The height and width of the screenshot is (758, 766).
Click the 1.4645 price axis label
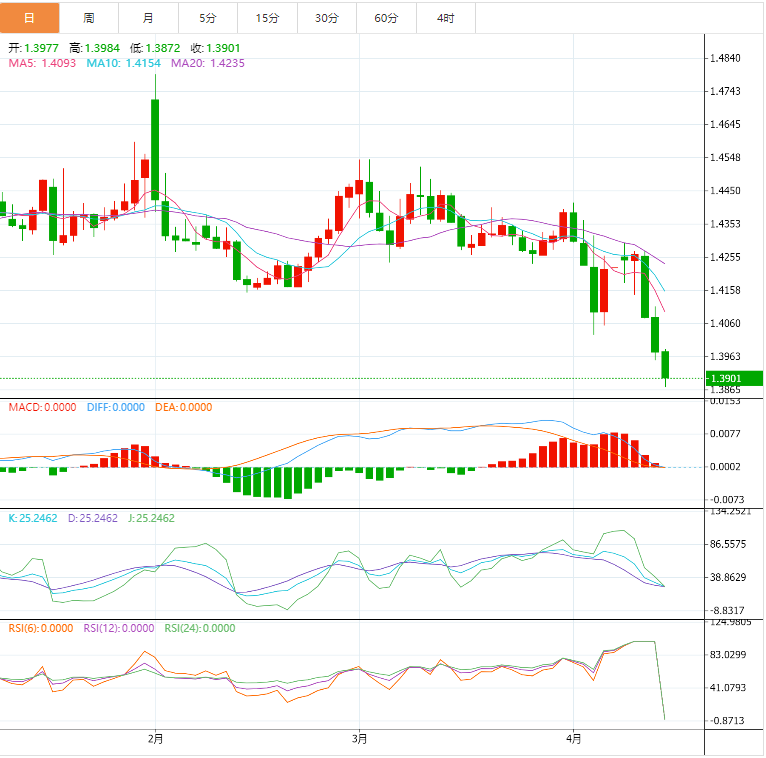725,125
